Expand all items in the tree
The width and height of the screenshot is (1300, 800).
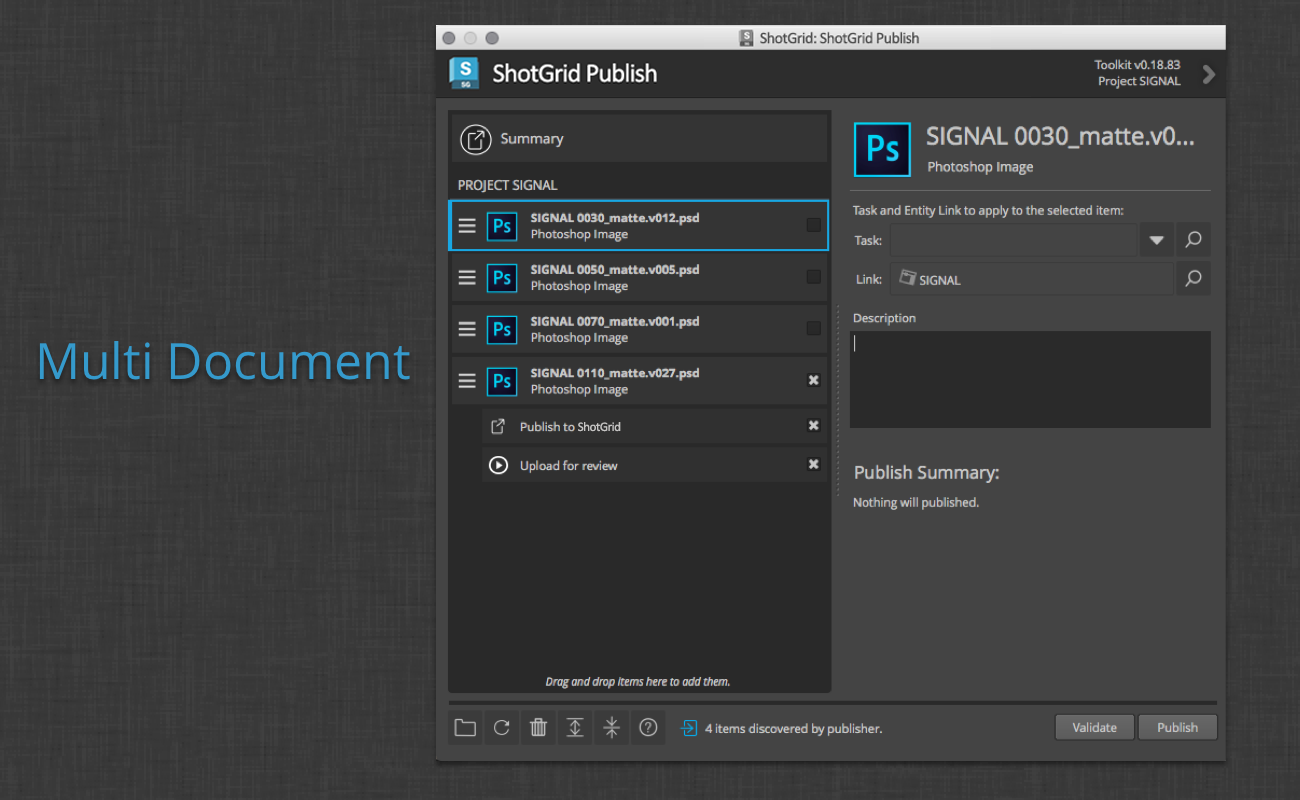click(575, 728)
